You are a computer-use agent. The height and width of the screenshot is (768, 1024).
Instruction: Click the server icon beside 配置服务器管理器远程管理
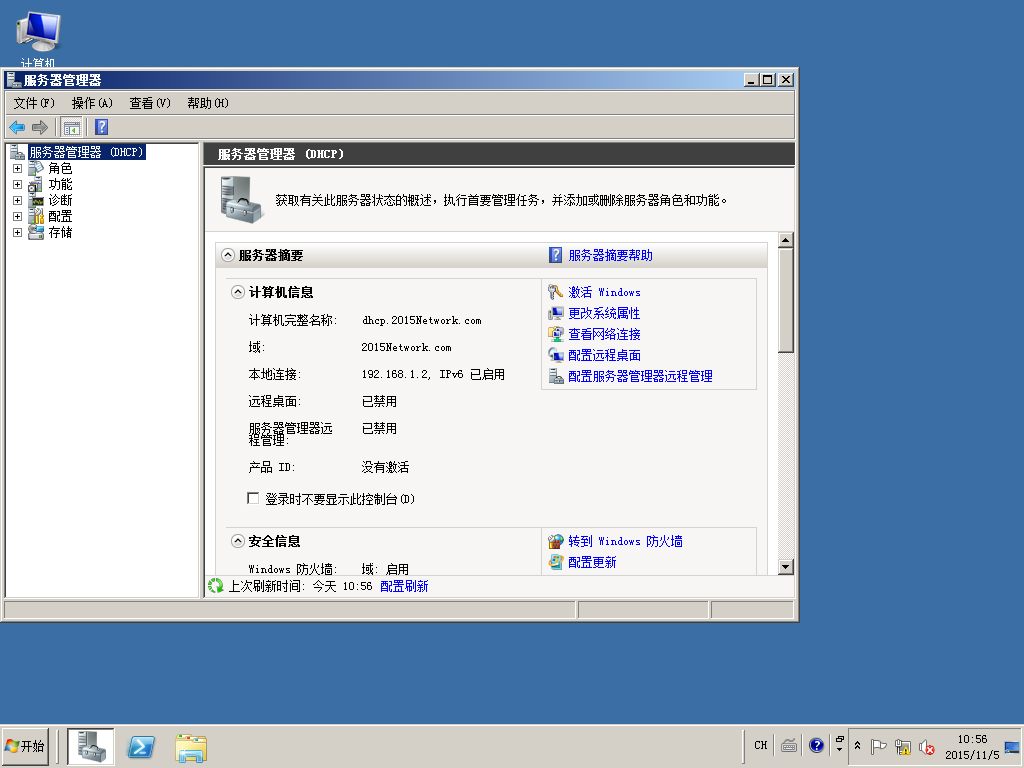click(x=556, y=376)
